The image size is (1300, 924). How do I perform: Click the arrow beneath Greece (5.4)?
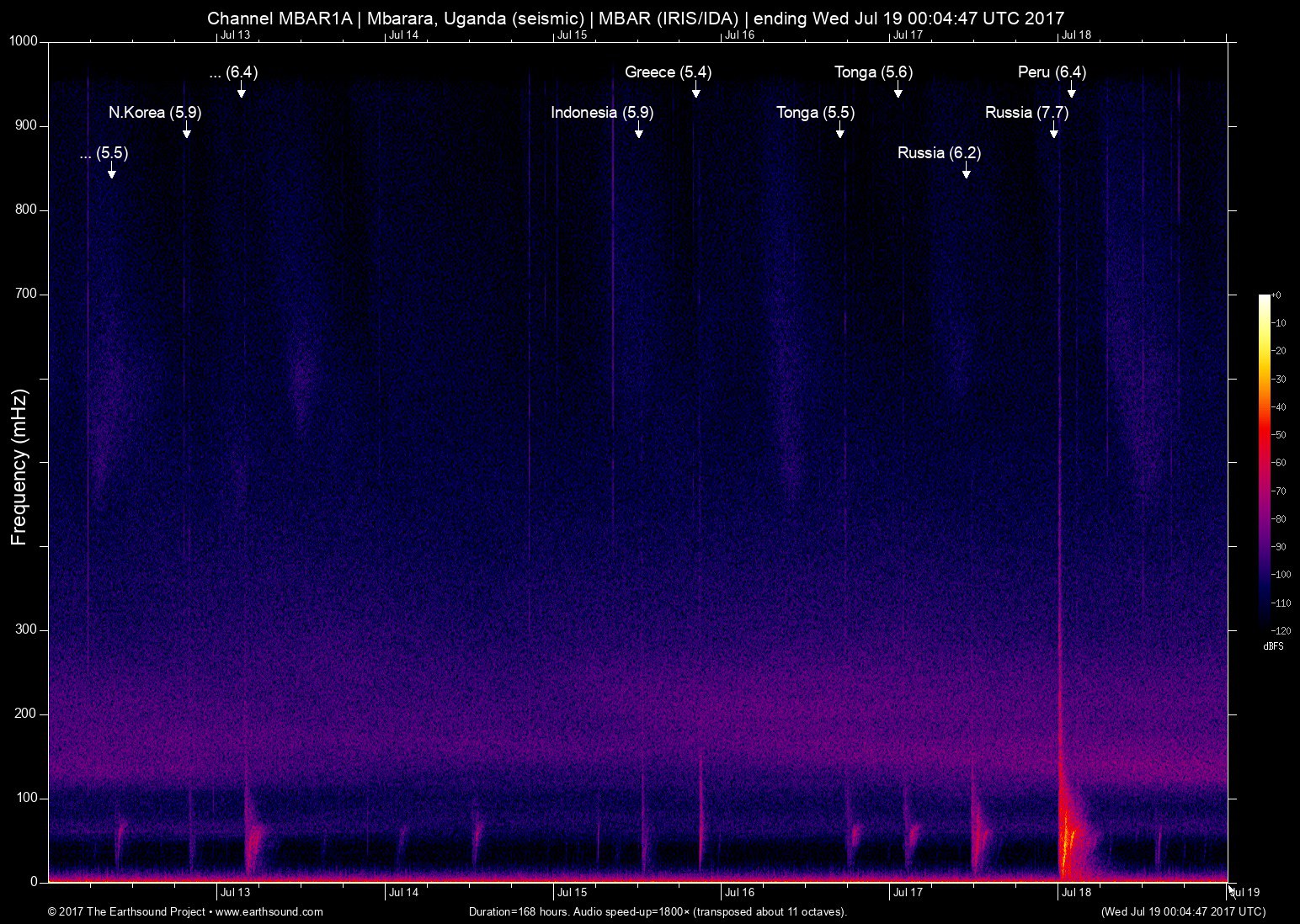click(x=695, y=92)
